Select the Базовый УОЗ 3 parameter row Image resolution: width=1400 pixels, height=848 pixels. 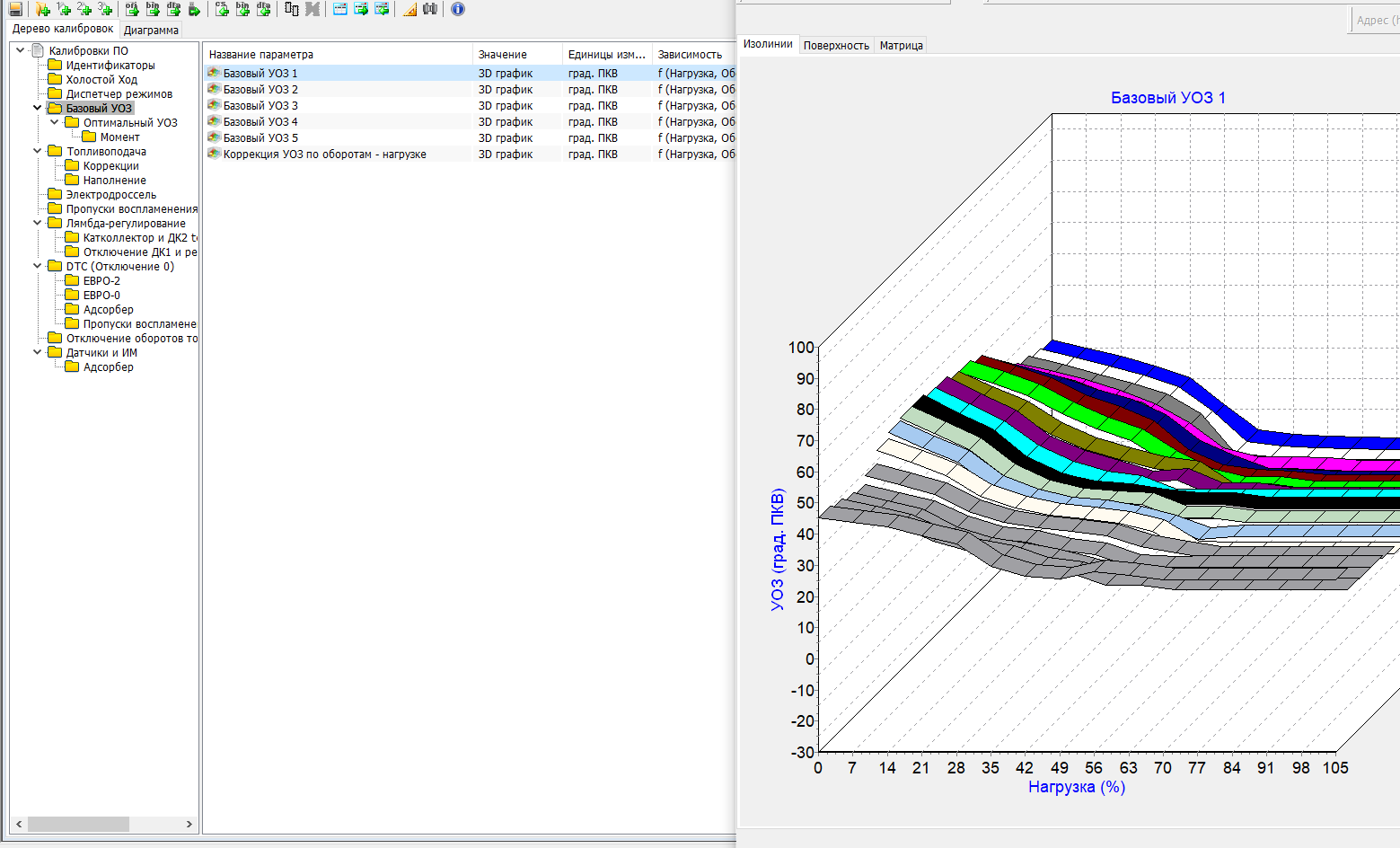point(260,106)
